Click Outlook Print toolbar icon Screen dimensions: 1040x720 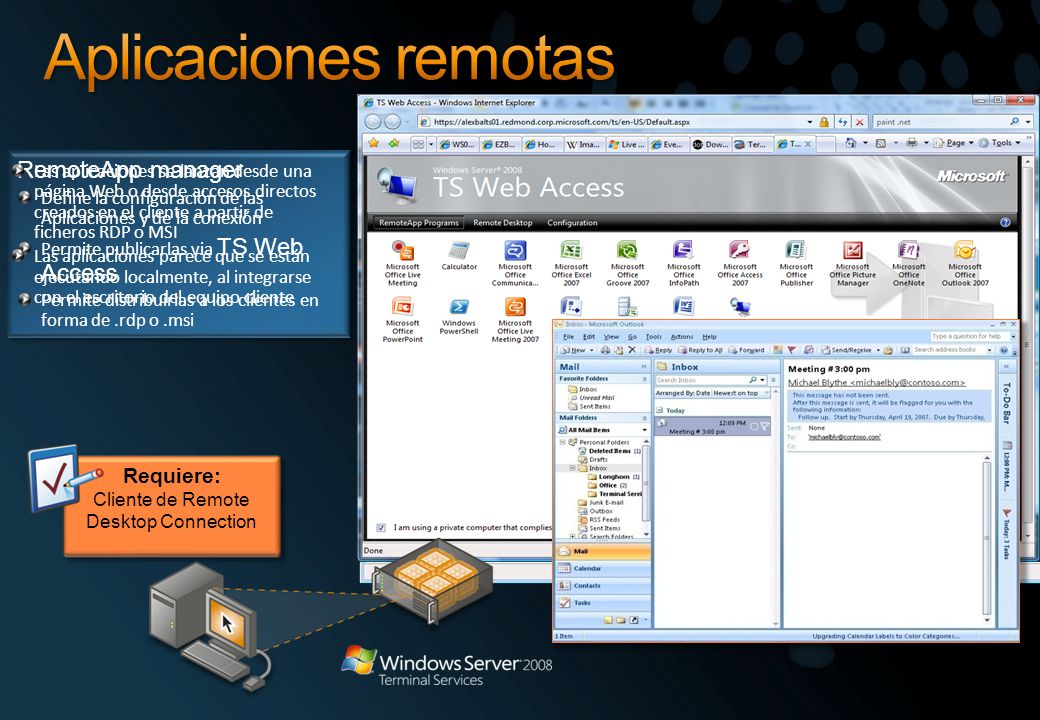coord(606,350)
